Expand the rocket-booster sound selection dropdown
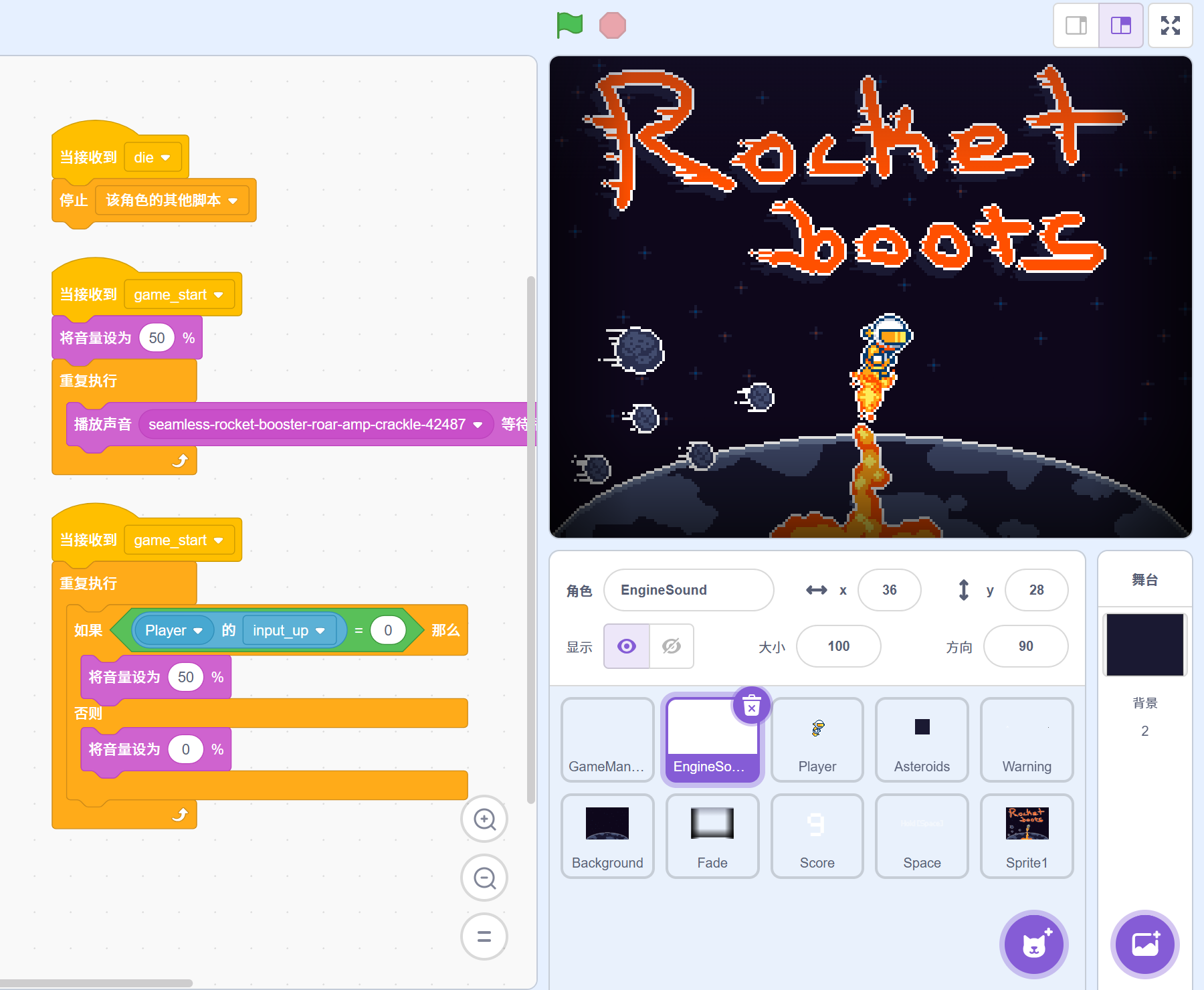Image resolution: width=1204 pixels, height=990 pixels. click(x=478, y=425)
